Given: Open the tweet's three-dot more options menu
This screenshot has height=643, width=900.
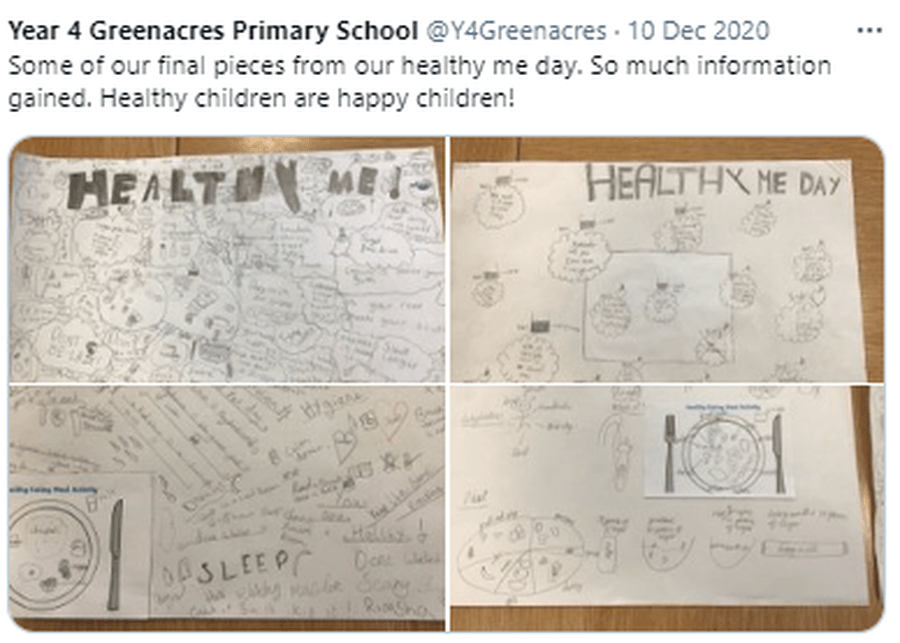Looking at the screenshot, I should point(869,30).
